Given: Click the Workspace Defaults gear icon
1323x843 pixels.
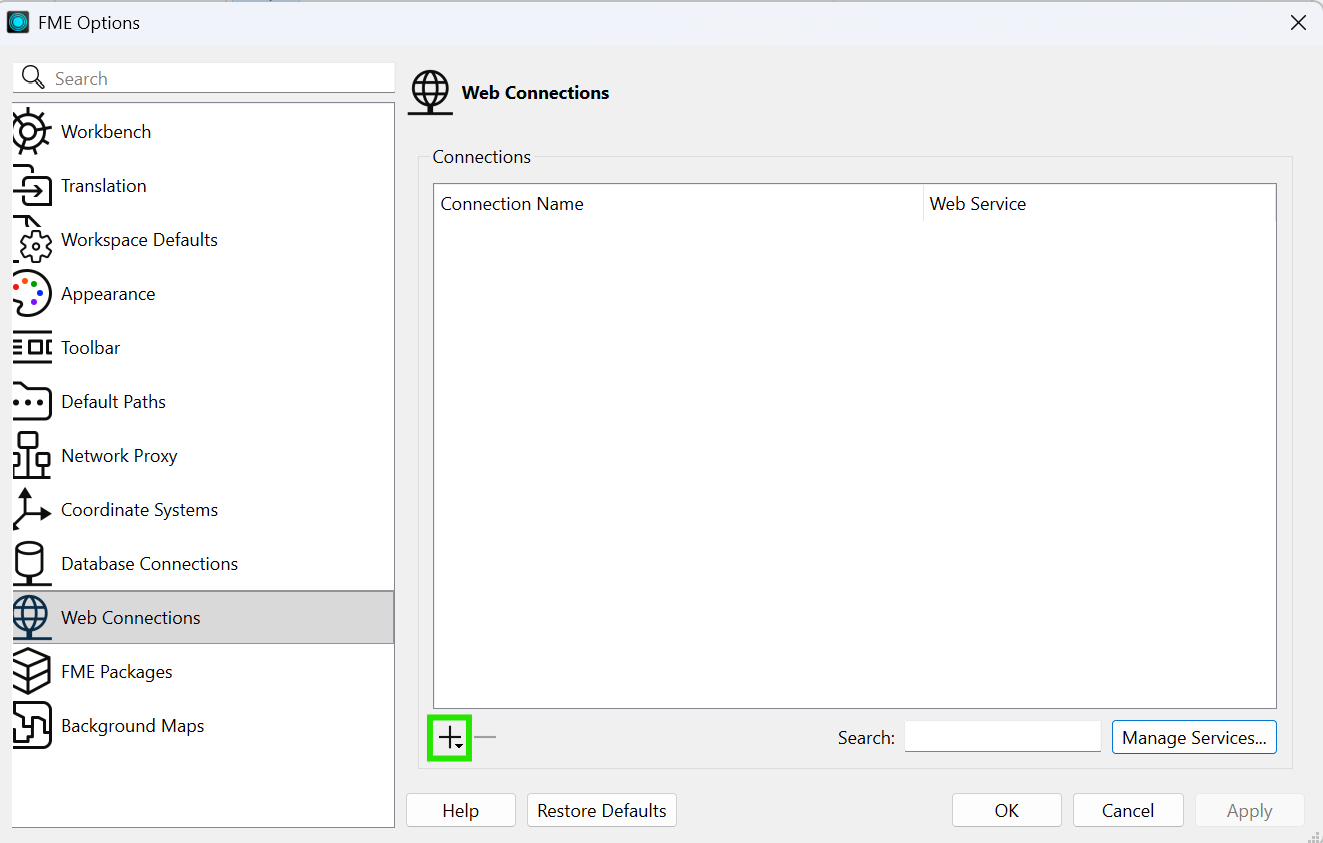Looking at the screenshot, I should coord(31,240).
